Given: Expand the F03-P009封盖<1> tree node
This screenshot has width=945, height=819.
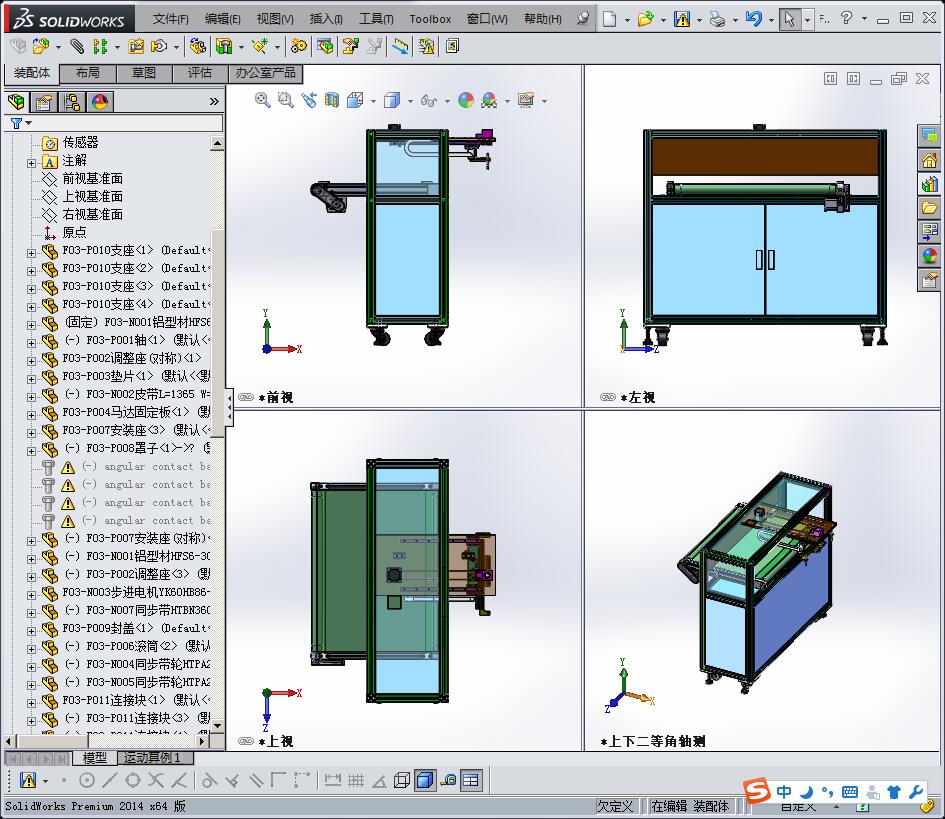Looking at the screenshot, I should point(31,631).
